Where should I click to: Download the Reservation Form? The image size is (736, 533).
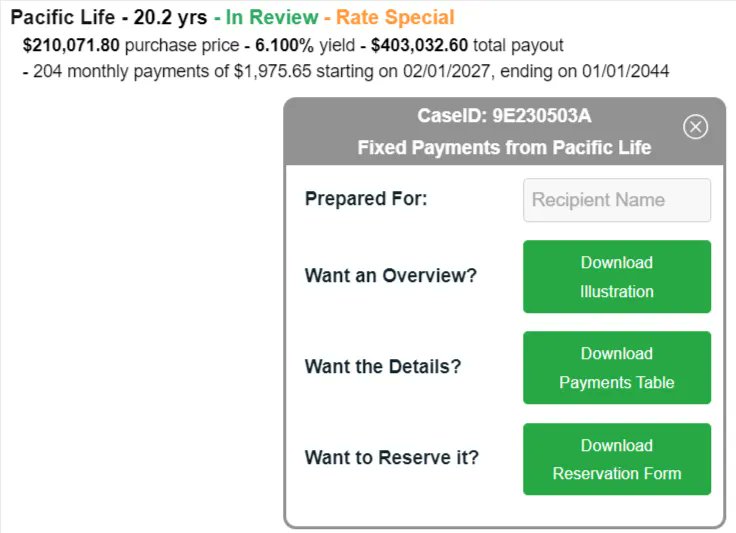[617, 459]
